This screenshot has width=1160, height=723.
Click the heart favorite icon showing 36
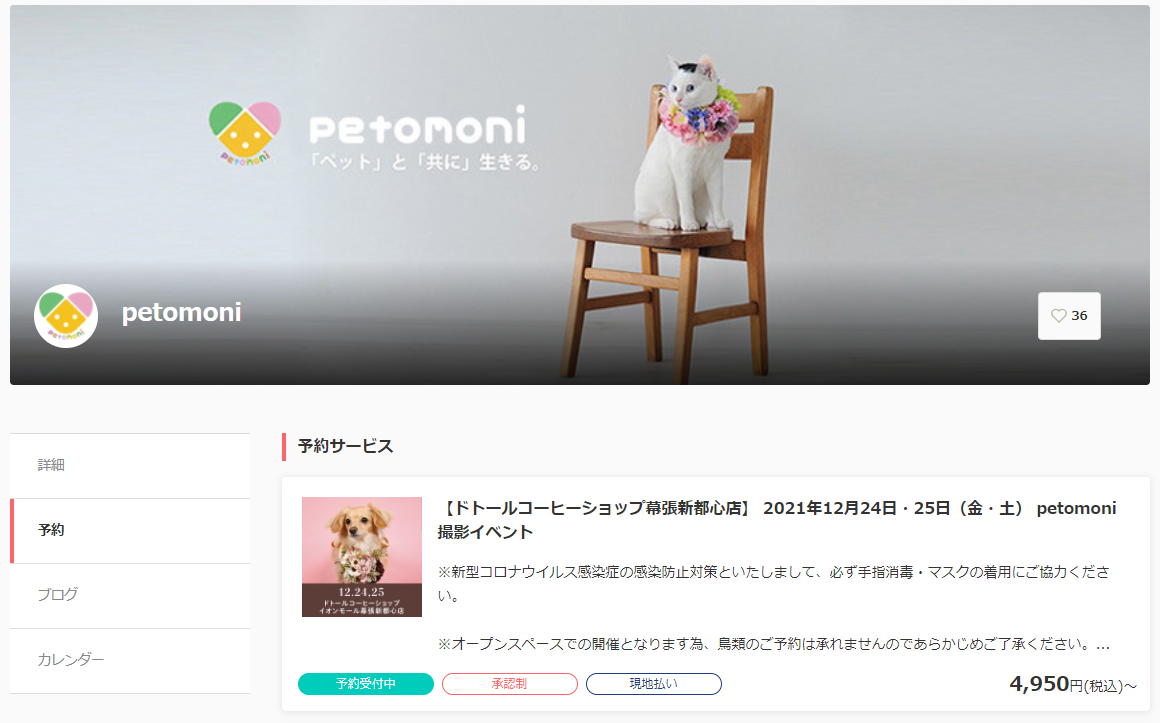tap(1068, 316)
